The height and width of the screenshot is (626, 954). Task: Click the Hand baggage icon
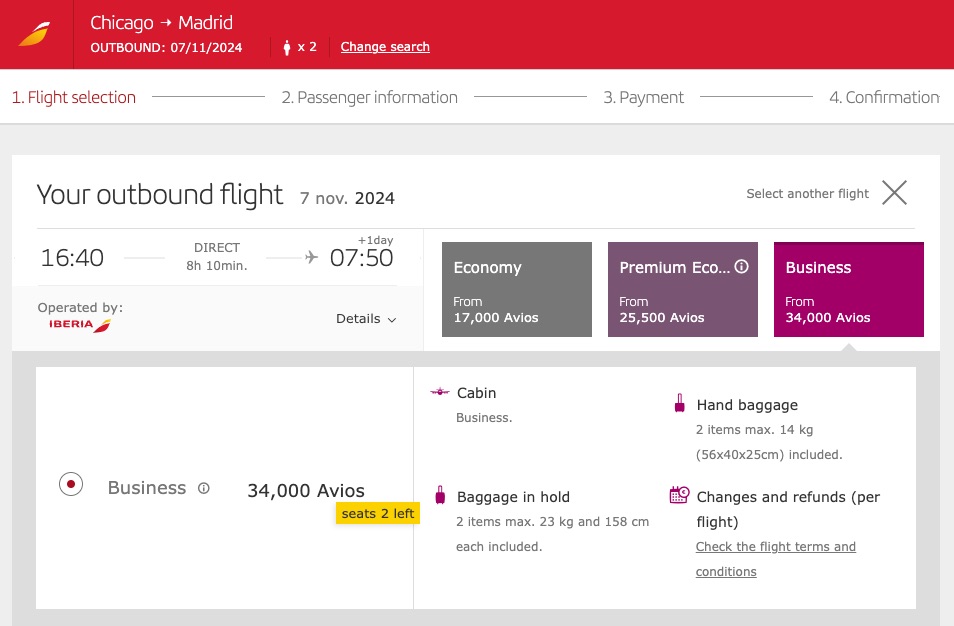[681, 403]
